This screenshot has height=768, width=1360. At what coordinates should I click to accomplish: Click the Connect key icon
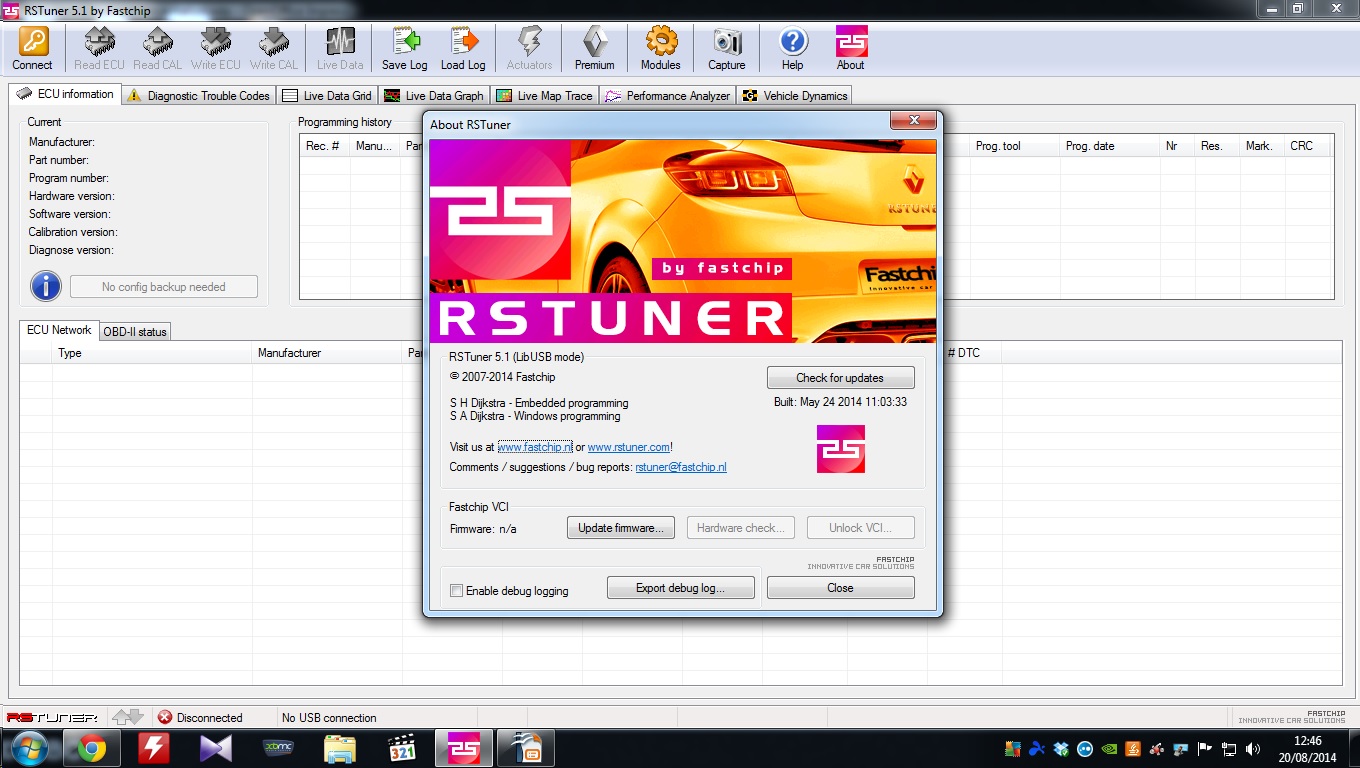click(x=32, y=42)
